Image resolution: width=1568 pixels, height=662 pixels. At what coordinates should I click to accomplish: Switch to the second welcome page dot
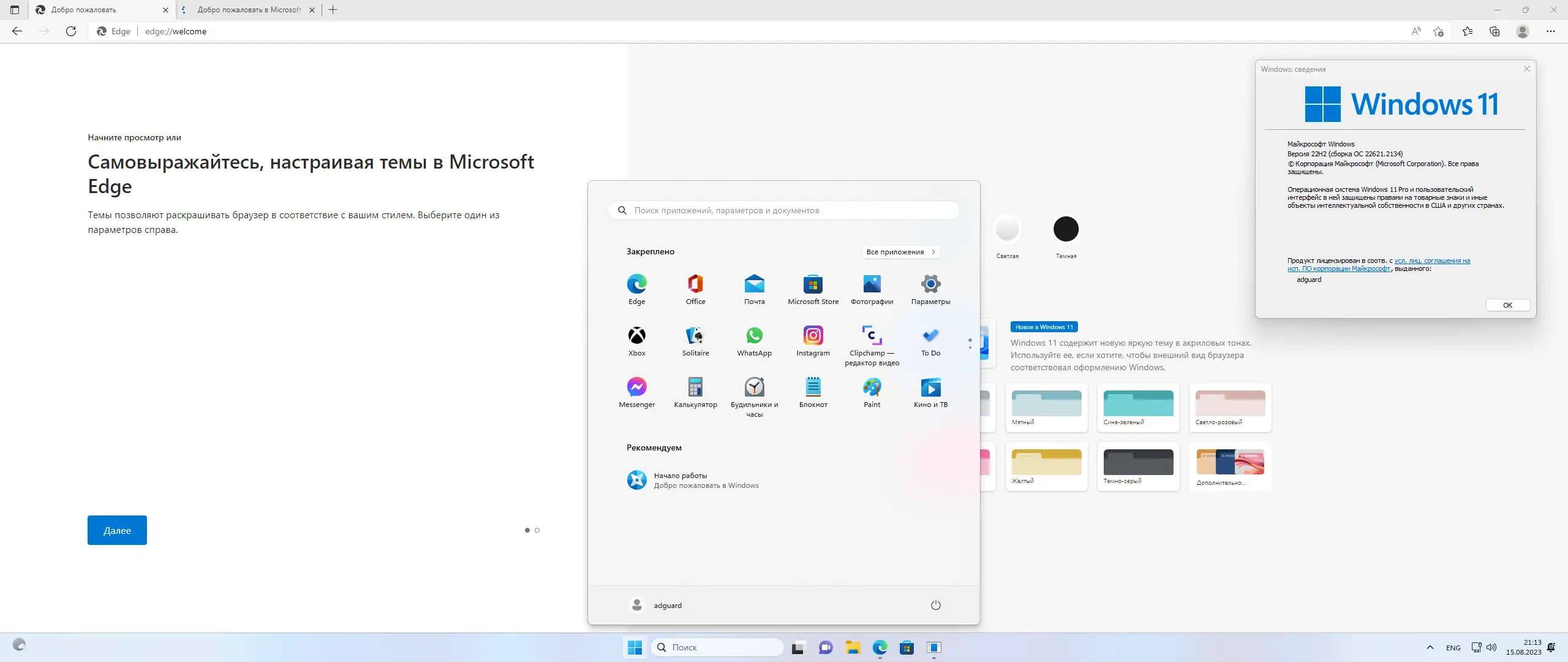pos(537,530)
